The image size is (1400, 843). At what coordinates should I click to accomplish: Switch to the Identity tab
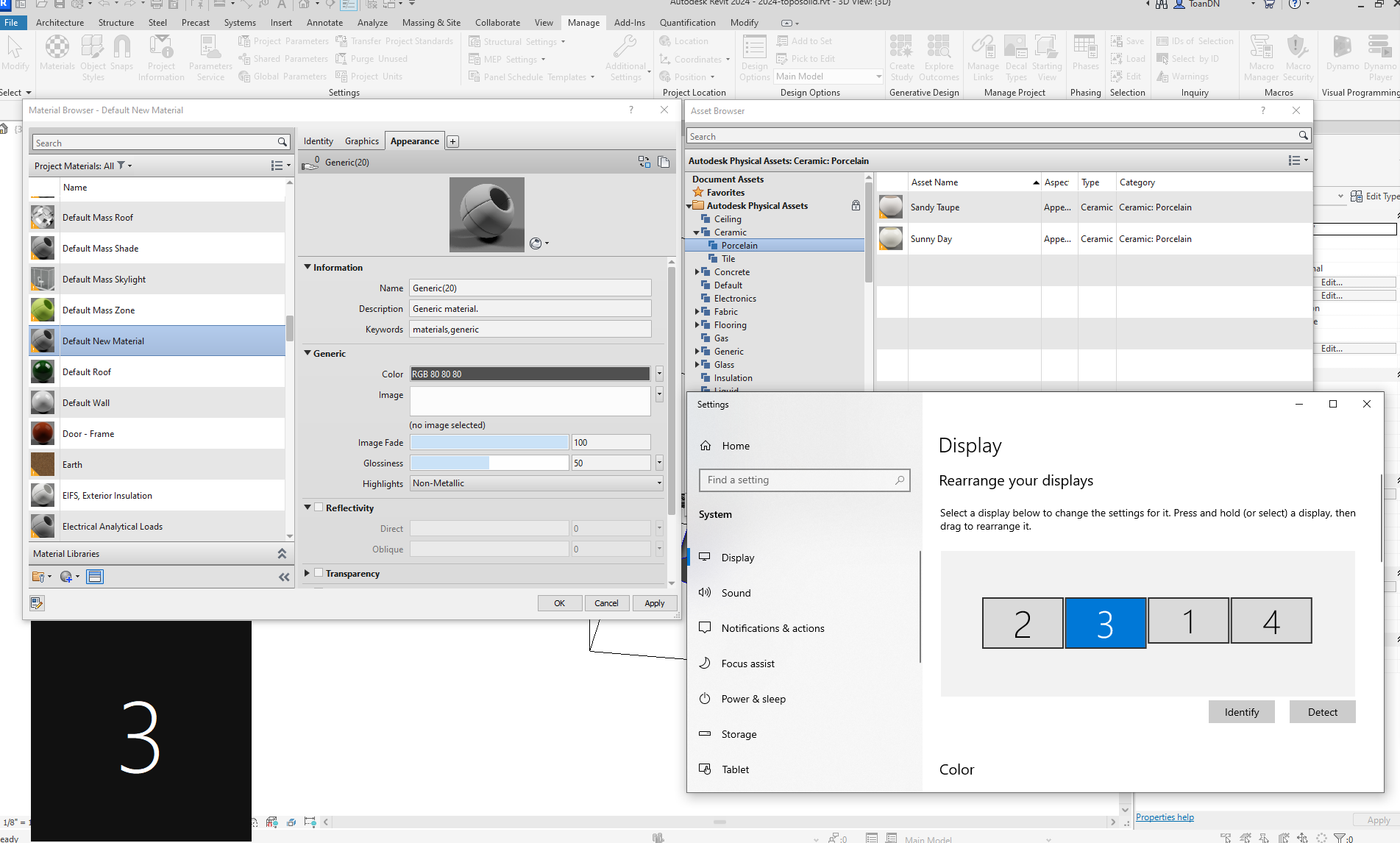coord(319,141)
